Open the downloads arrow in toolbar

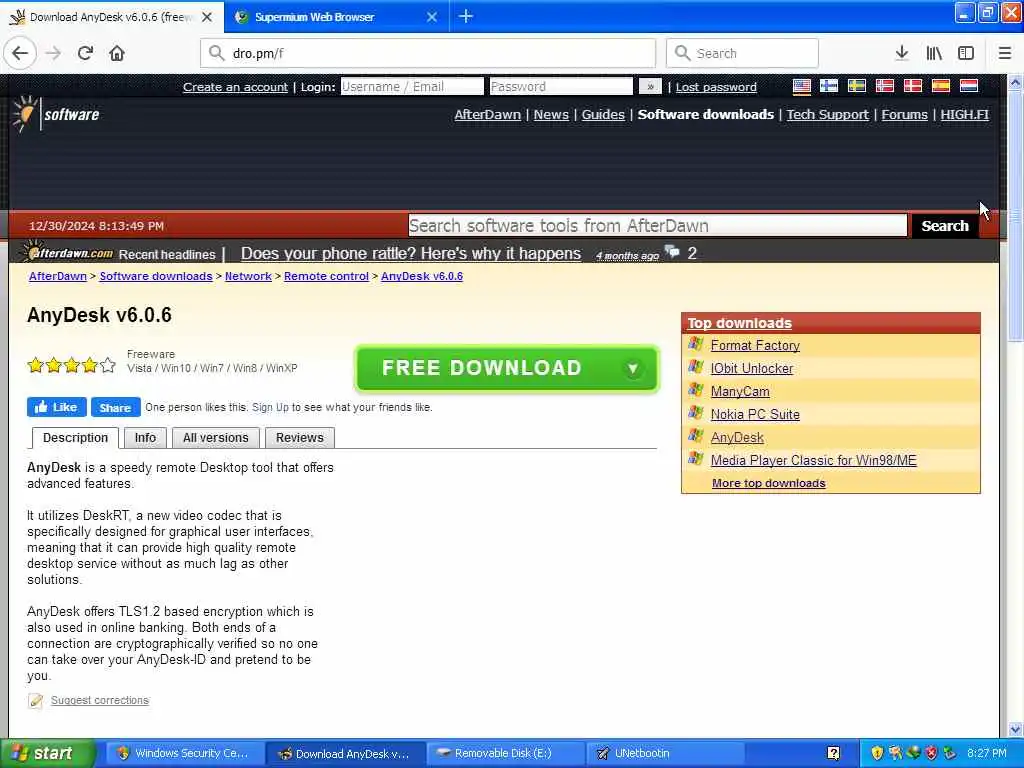coord(901,53)
